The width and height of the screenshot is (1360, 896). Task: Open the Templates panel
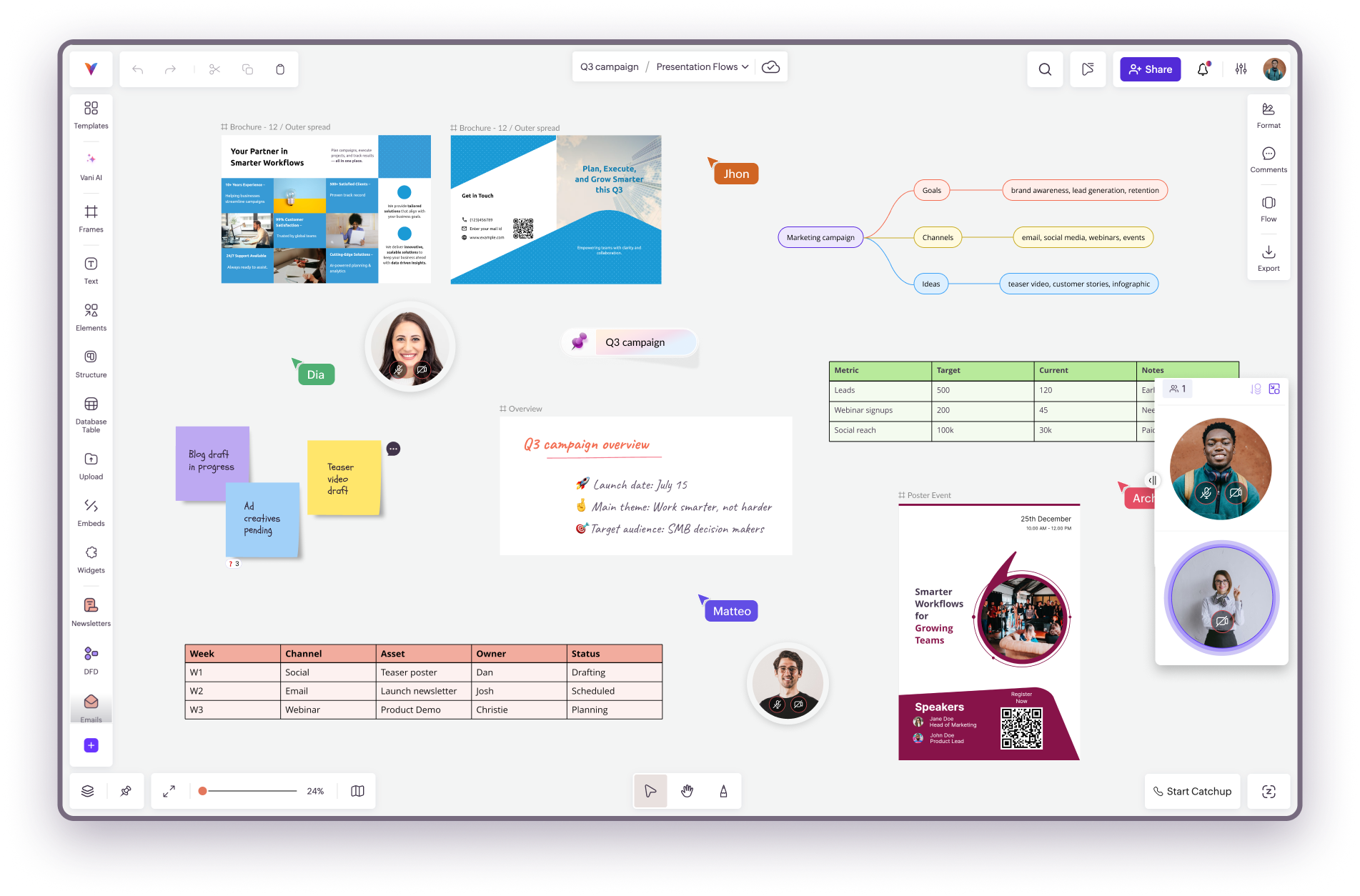tap(91, 115)
